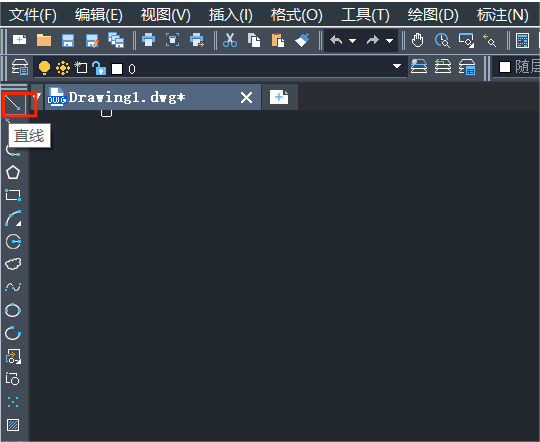Toggle layer on/off lightbulb icon

[44, 68]
